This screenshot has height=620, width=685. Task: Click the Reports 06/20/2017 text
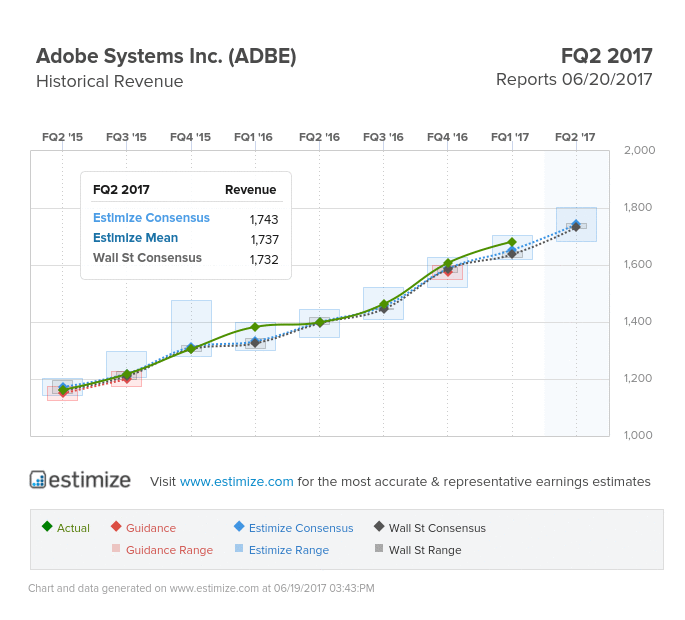click(574, 80)
